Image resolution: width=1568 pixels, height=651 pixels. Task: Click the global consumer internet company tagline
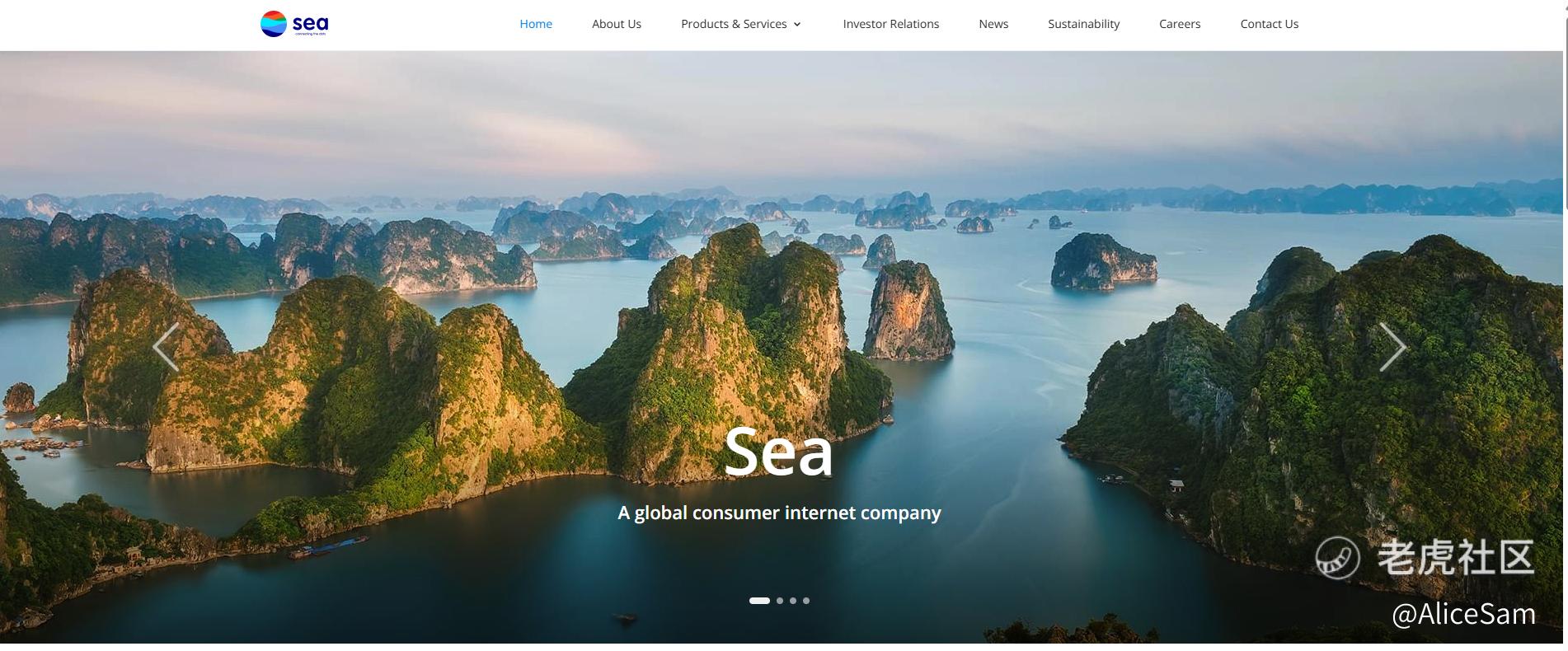(x=779, y=513)
